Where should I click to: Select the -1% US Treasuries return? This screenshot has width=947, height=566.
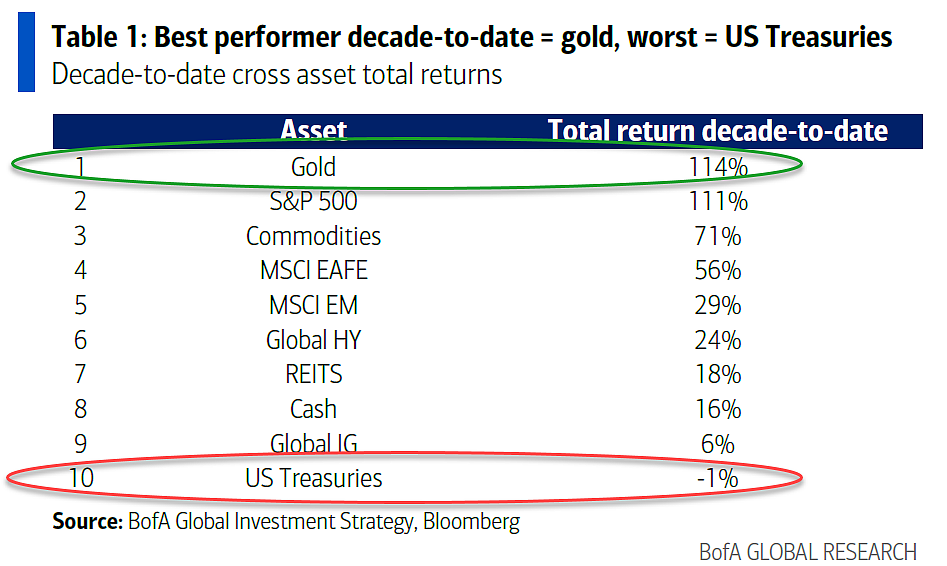pos(717,478)
